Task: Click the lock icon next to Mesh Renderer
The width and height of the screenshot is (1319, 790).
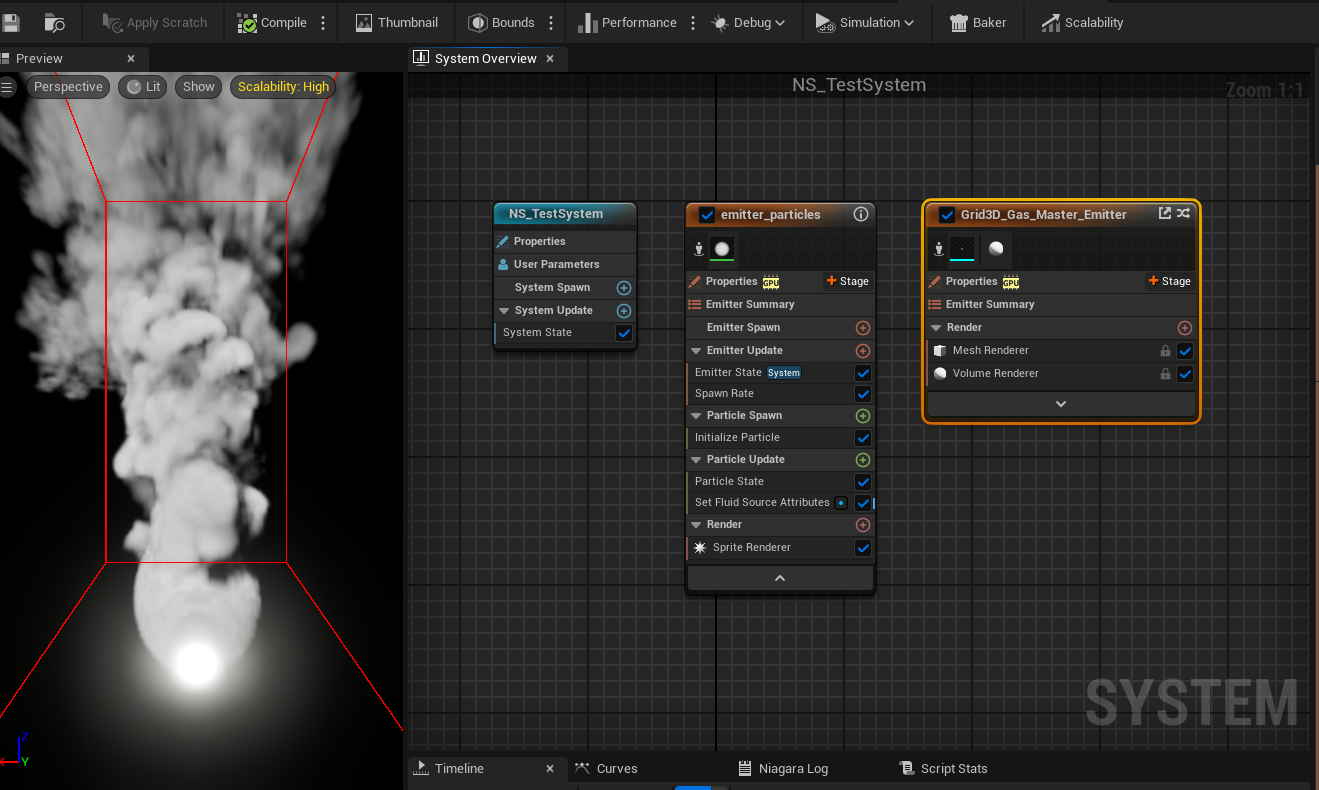Action: [1164, 351]
